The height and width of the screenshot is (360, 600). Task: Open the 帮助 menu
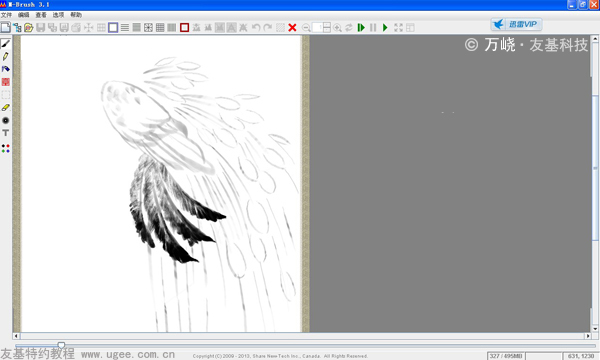76,15
